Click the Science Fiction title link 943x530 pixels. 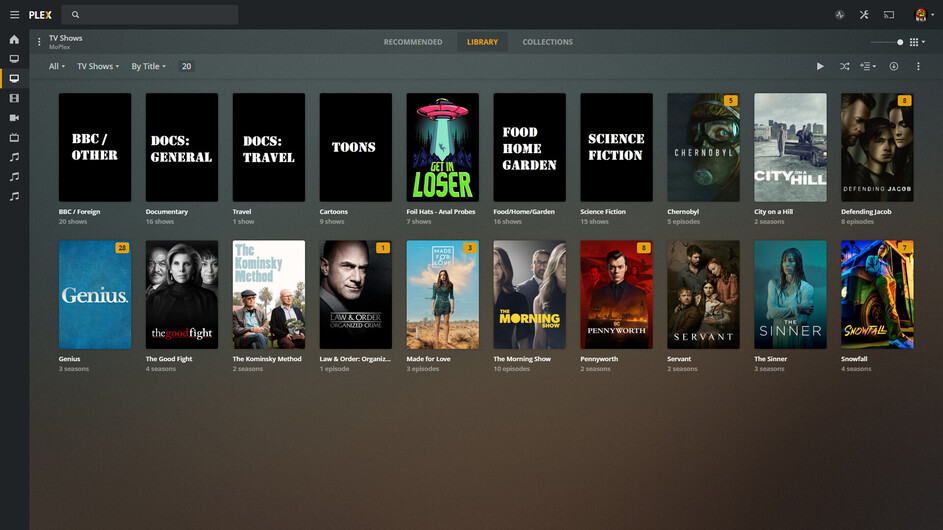[603, 212]
